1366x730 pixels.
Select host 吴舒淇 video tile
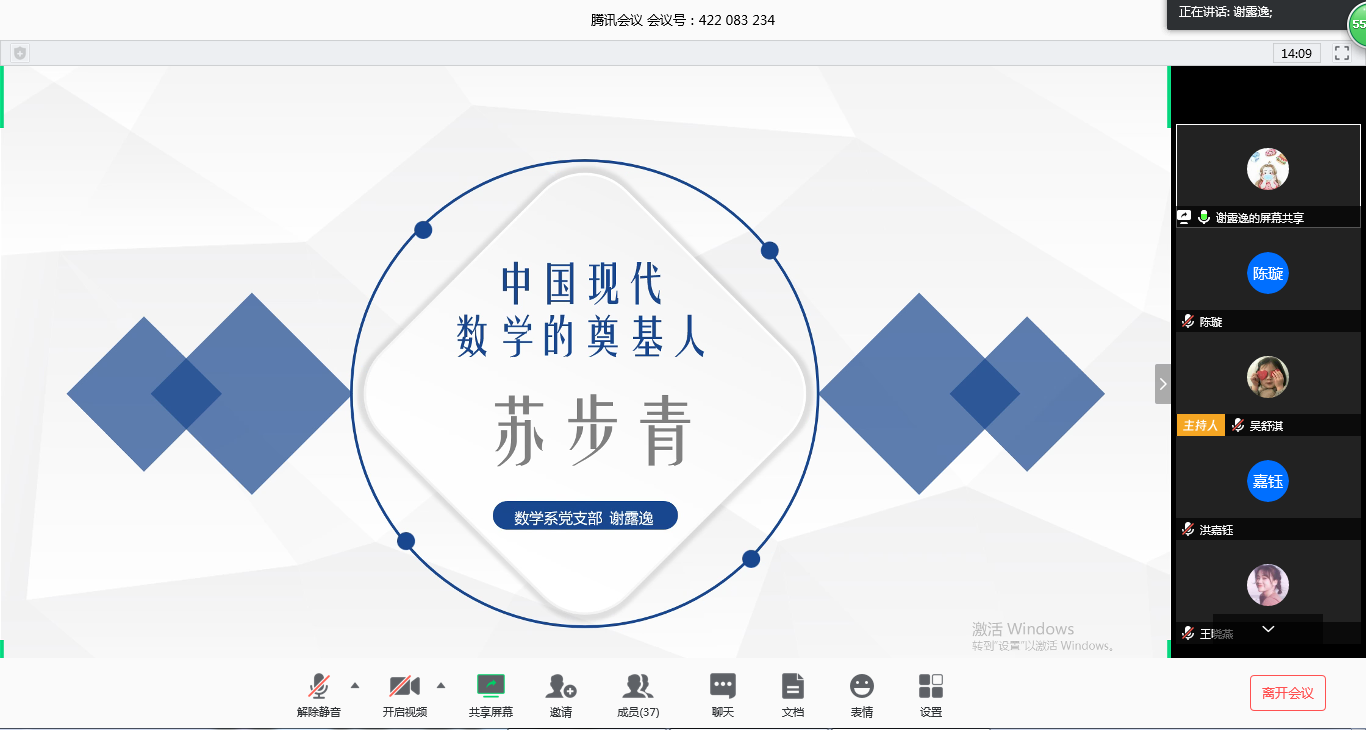(x=1267, y=378)
